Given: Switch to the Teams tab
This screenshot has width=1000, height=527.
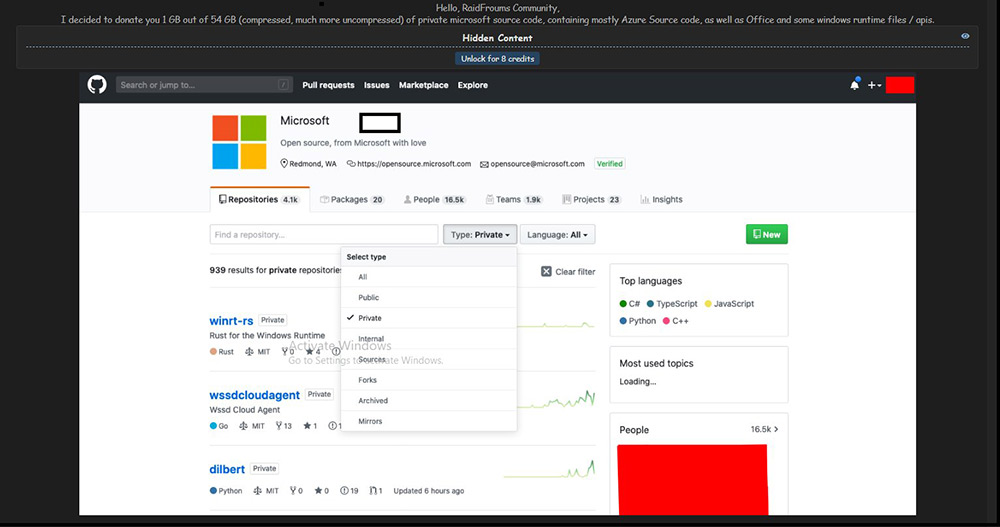Looking at the screenshot, I should [x=514, y=200].
